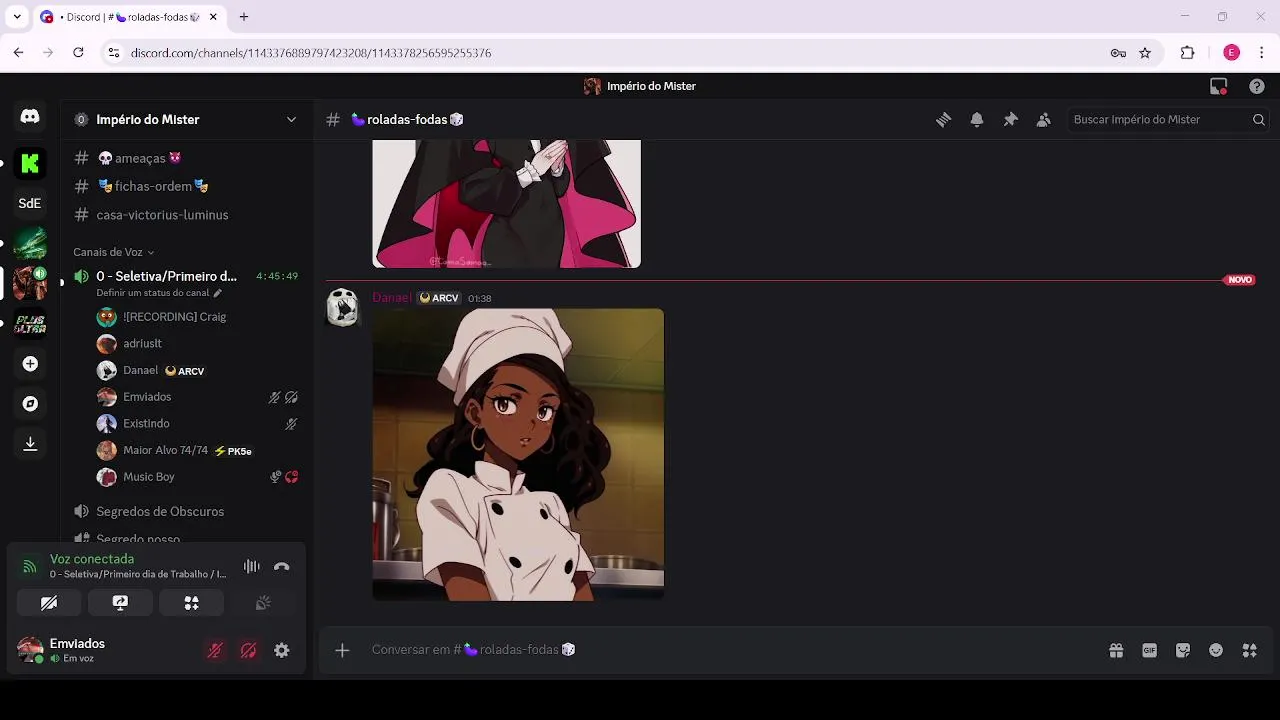1280x720 pixels.
Task: Open 0 - Seletiva/Primeiro voice channel
Action: coord(166,276)
